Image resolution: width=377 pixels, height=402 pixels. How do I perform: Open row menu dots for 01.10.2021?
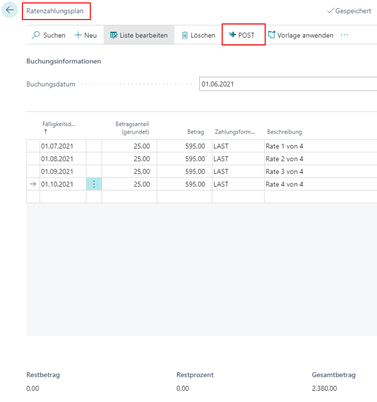pyautogui.click(x=94, y=184)
